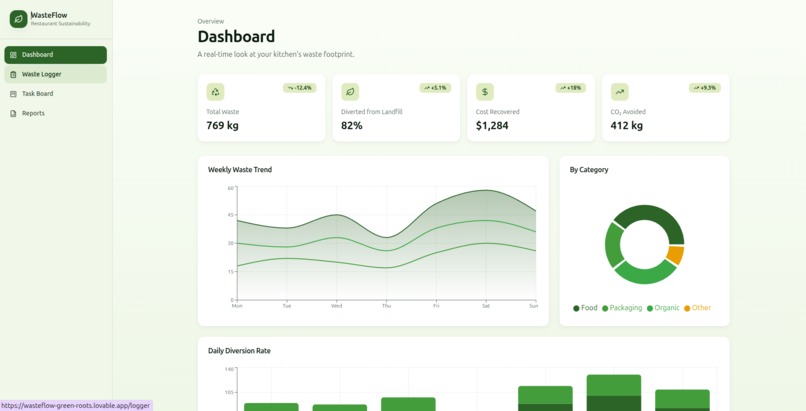Image resolution: width=806 pixels, height=411 pixels.
Task: Click the Dashboard page heading
Action: tap(236, 36)
